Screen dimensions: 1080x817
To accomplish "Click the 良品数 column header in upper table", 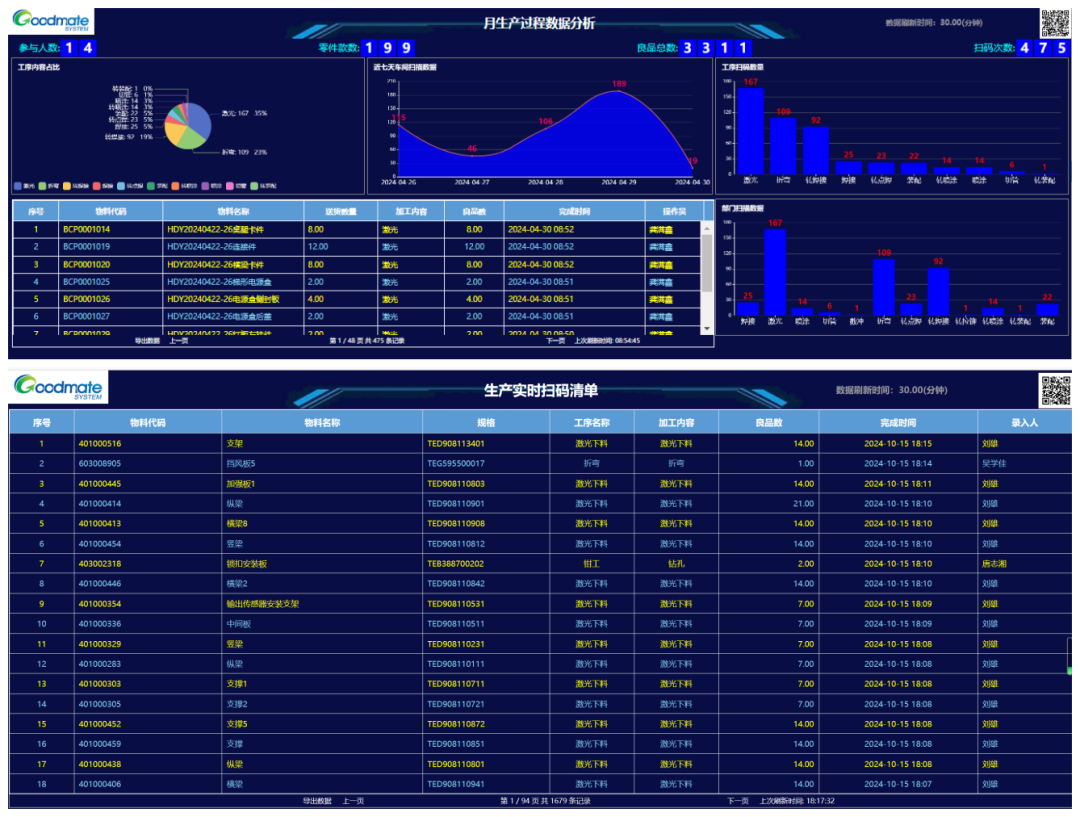I will click(474, 211).
